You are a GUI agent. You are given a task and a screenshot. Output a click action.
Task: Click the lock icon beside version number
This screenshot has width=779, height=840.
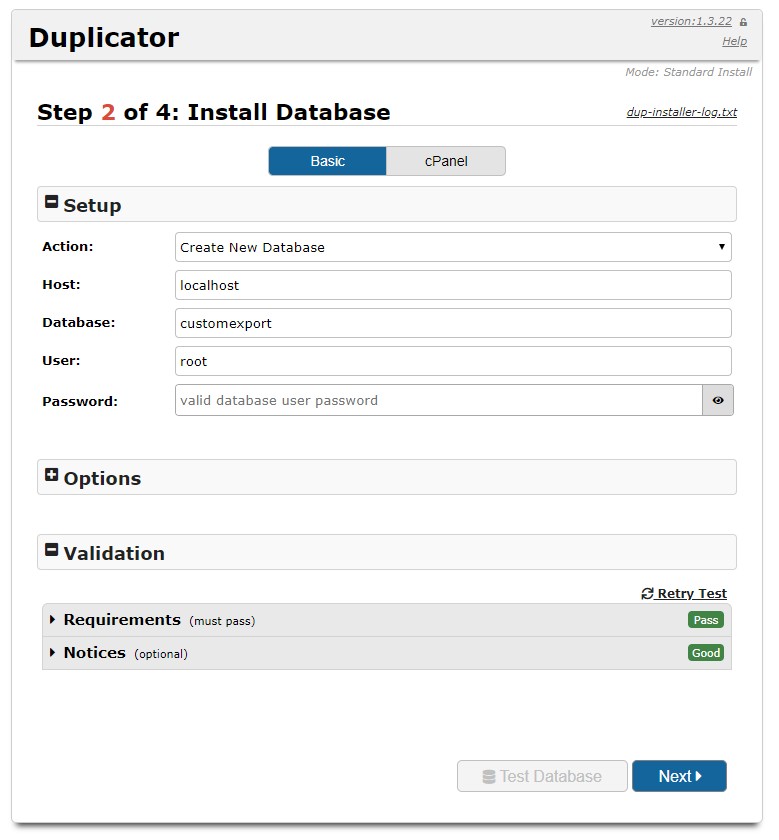pos(743,22)
